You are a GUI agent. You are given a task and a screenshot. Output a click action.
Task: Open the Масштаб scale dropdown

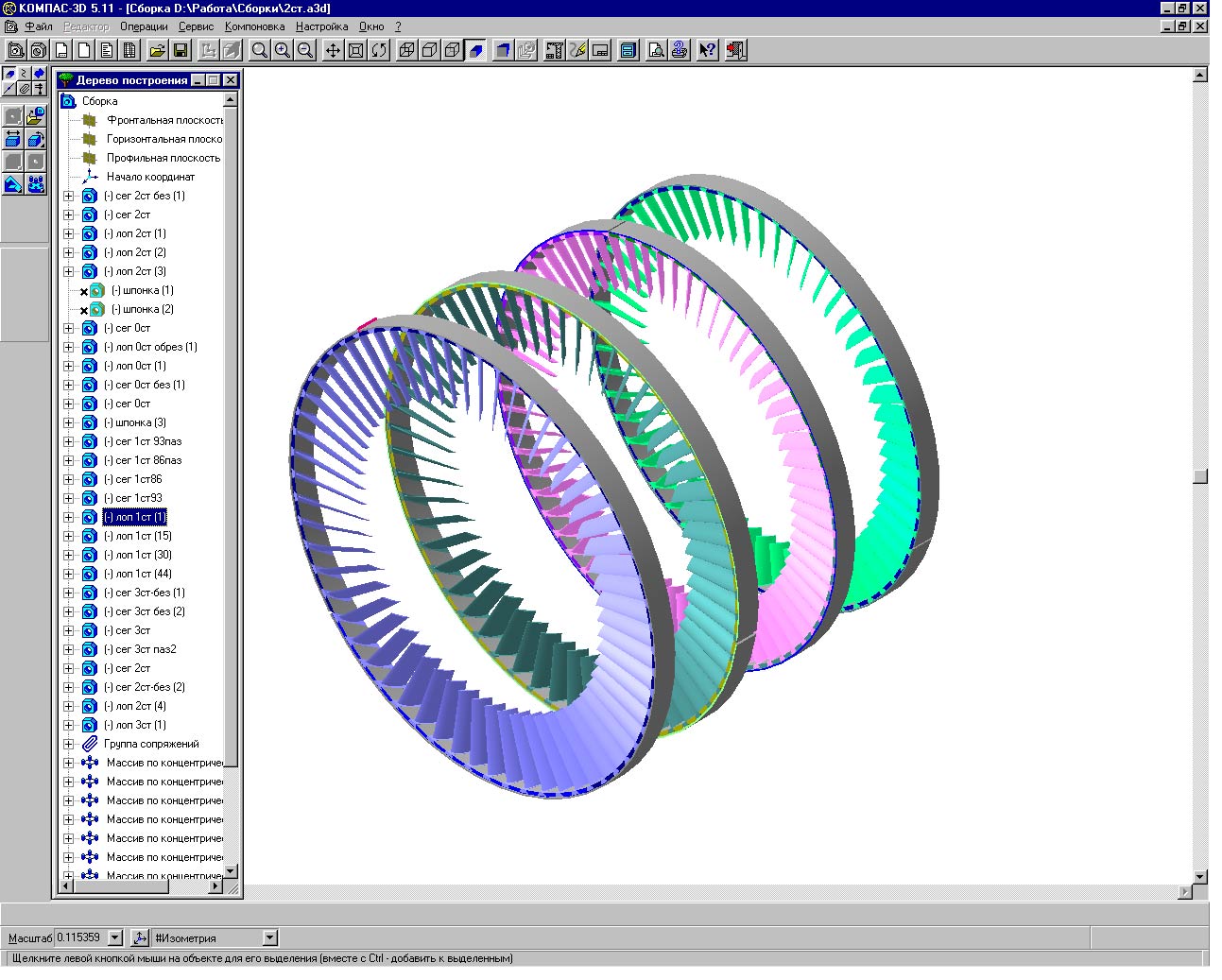(x=115, y=937)
